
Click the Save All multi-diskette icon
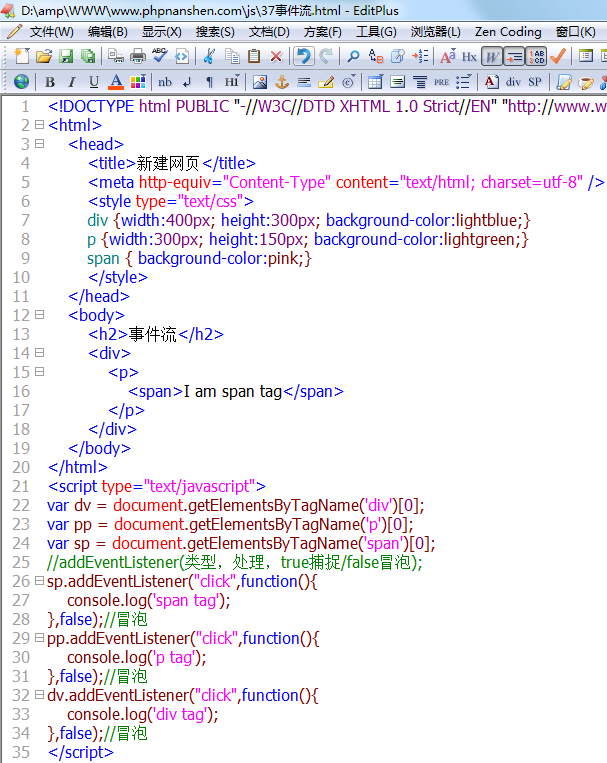88,56
